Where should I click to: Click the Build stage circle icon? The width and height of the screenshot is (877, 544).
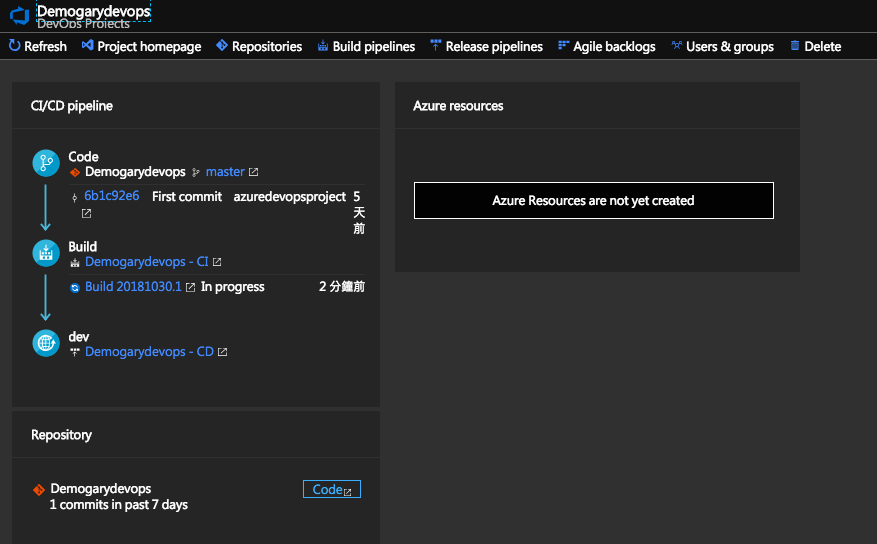(46, 253)
